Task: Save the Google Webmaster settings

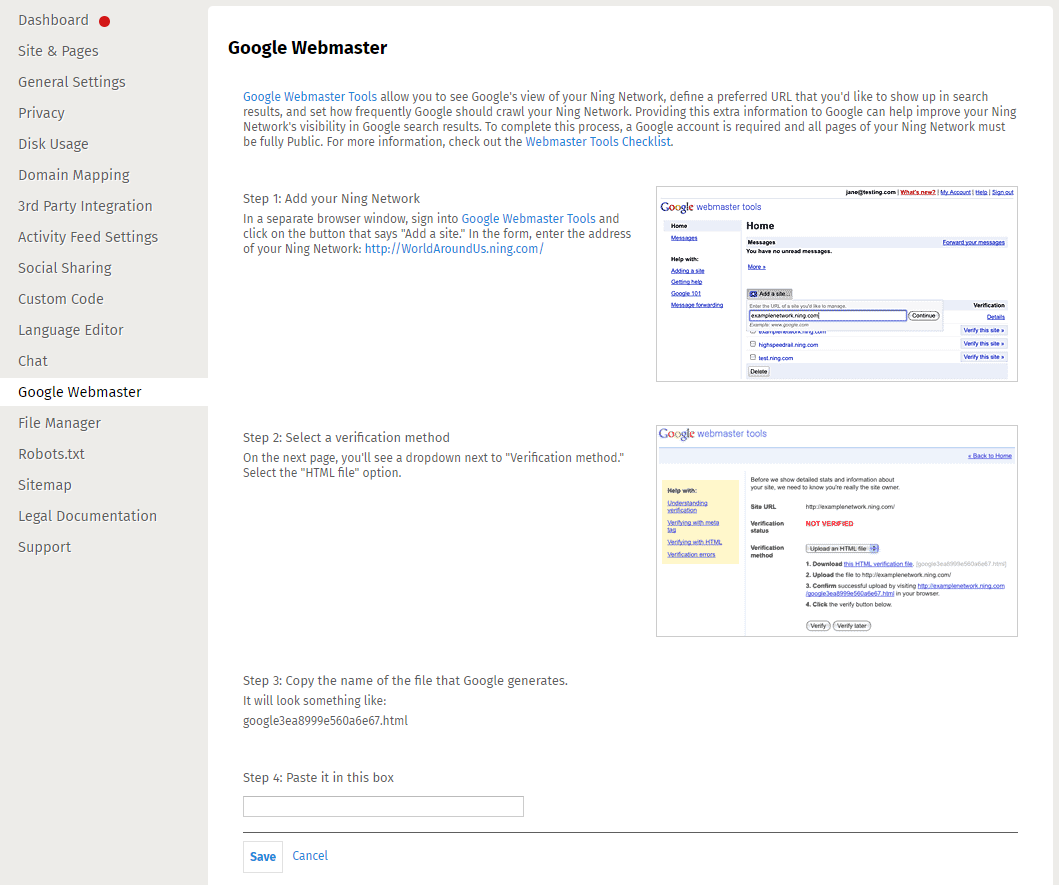Action: (x=263, y=857)
